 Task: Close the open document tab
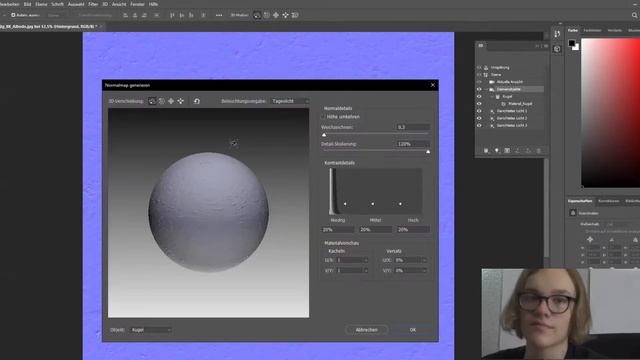tap(101, 27)
